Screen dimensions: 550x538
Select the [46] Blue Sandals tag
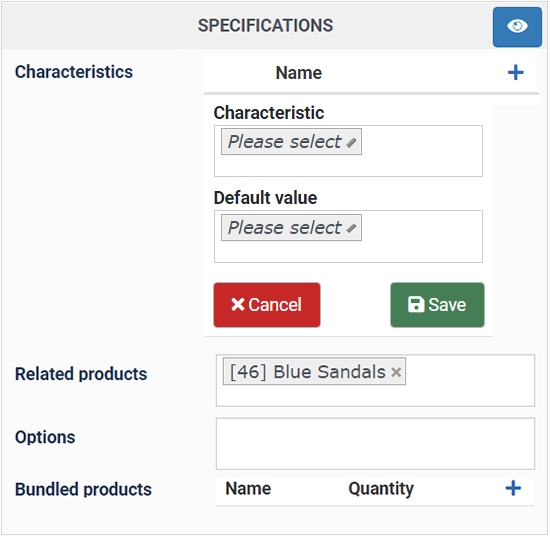(308, 372)
